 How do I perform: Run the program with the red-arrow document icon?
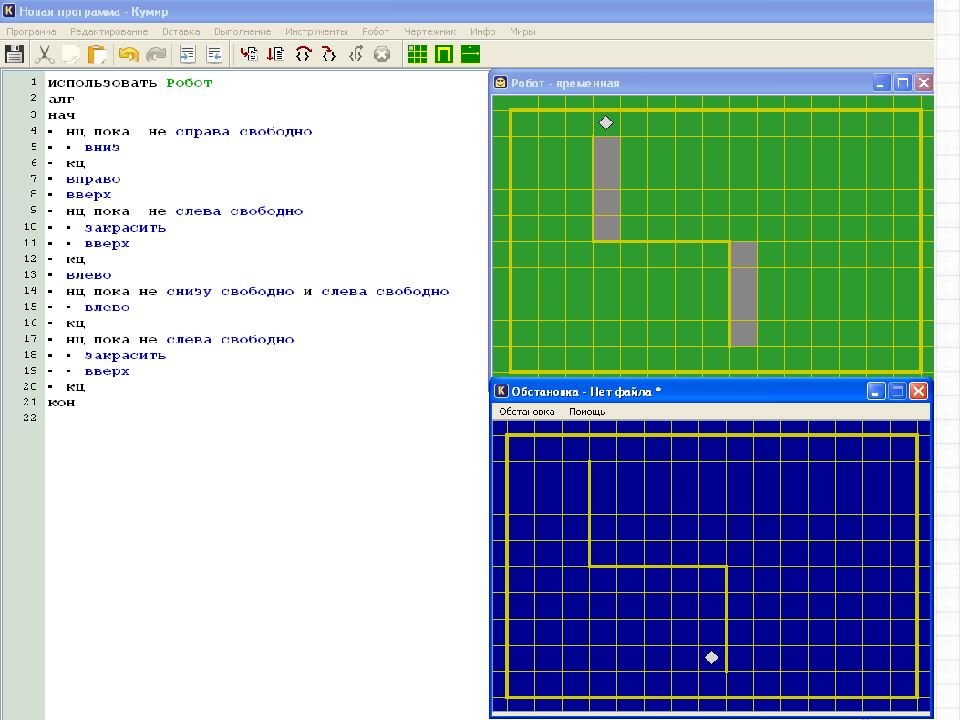pyautogui.click(x=249, y=54)
